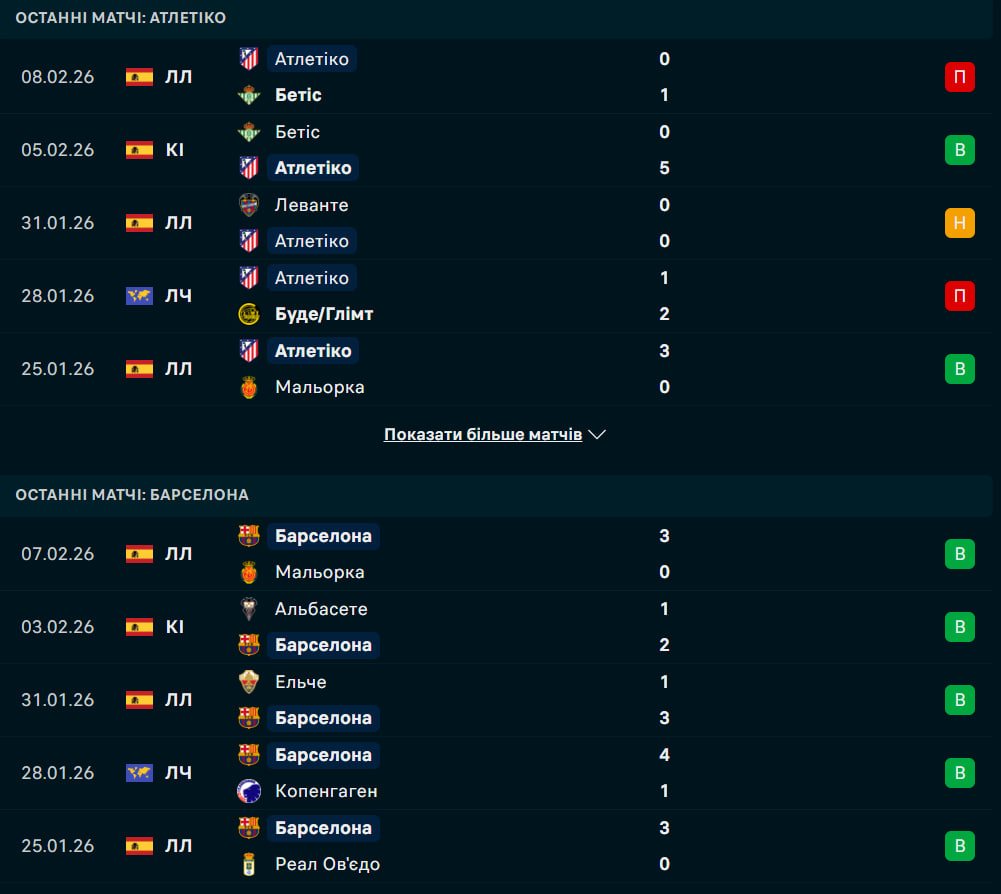Click the Albacete club crest icon

tap(249, 609)
